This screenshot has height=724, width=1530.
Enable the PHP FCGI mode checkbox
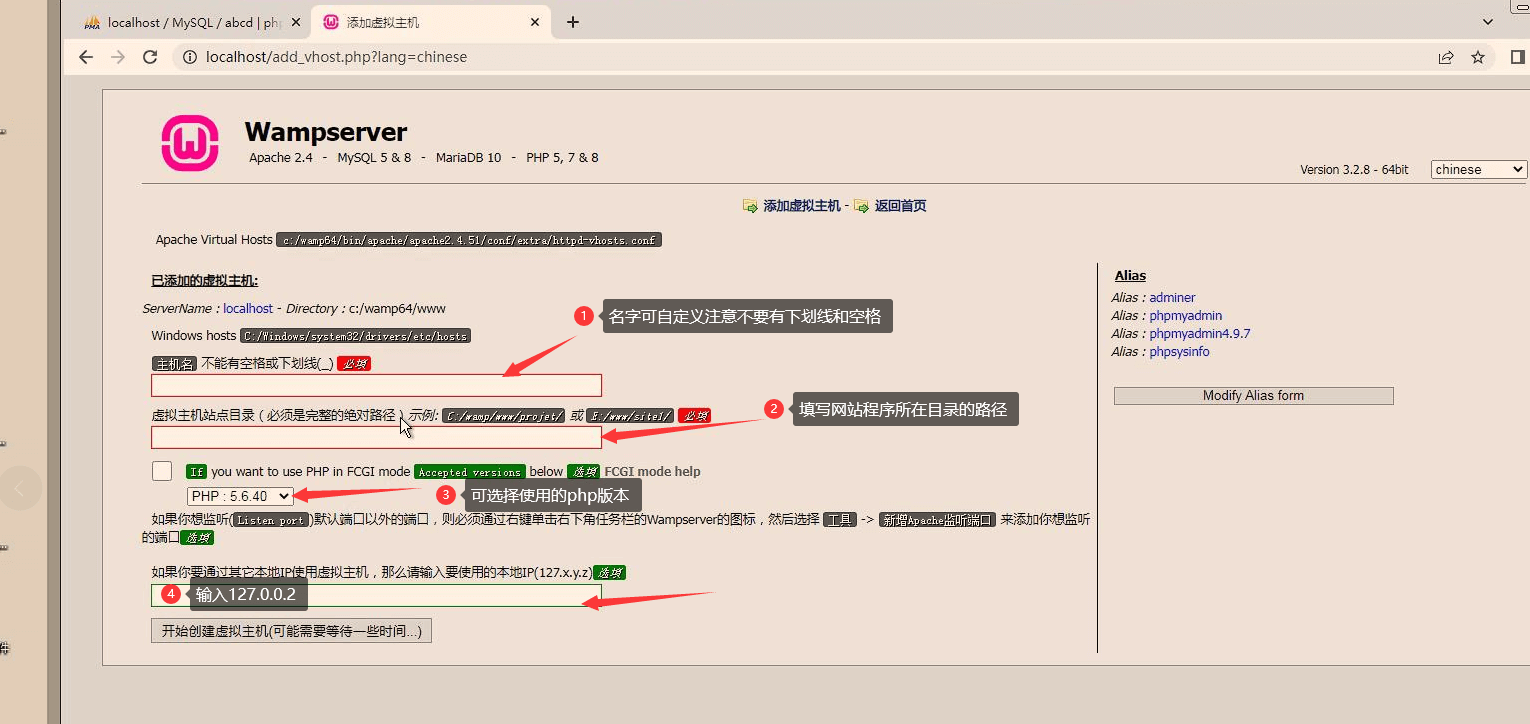(162, 471)
